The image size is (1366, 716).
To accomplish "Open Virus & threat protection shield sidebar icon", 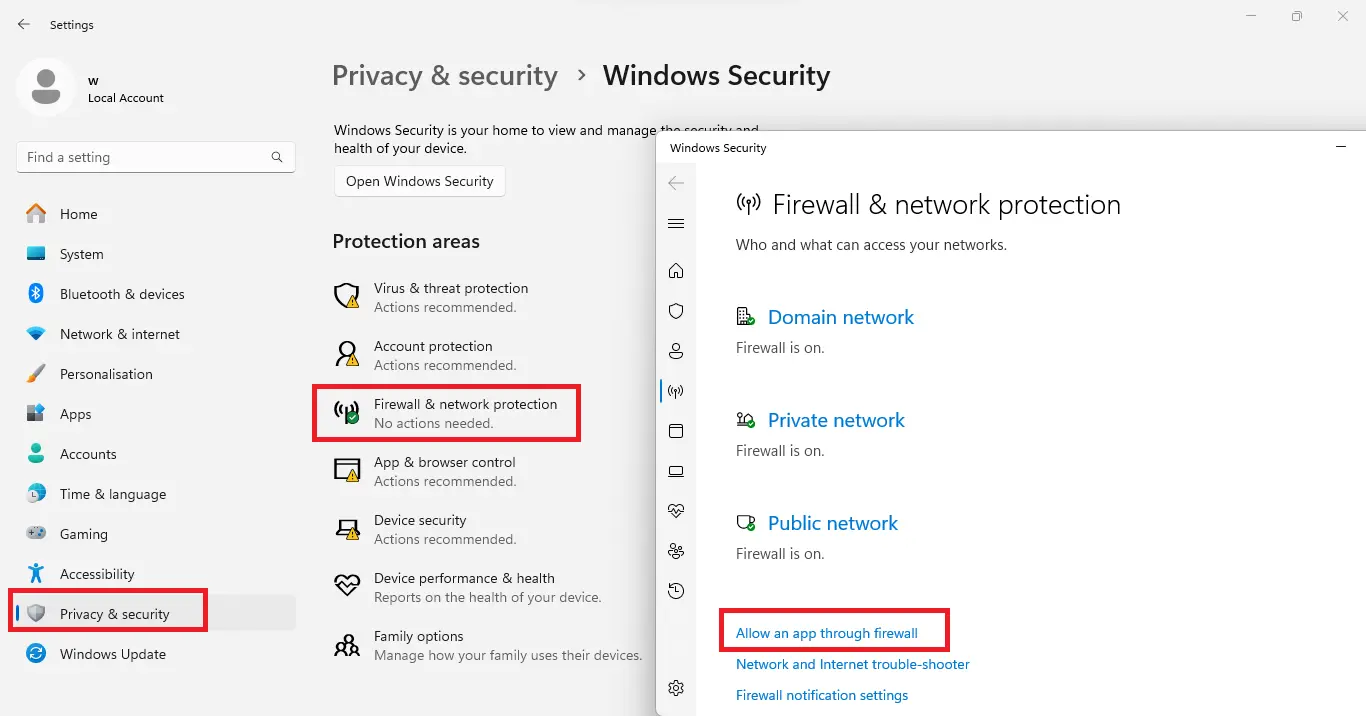I will click(676, 311).
